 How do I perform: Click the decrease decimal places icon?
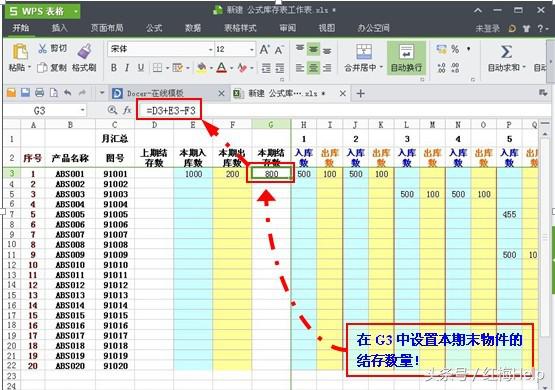pyautogui.click(x=456, y=68)
